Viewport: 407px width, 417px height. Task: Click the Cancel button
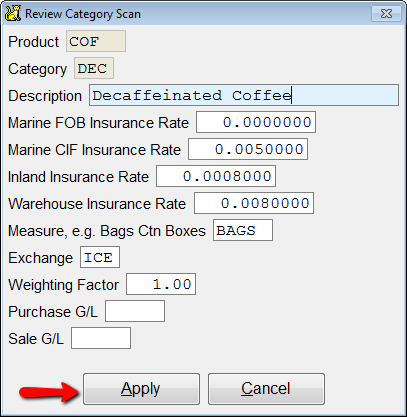(x=266, y=389)
